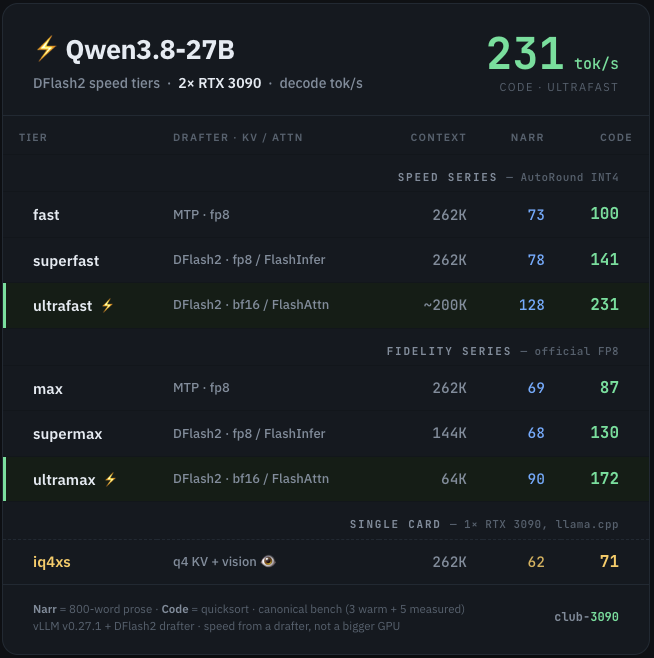Click the tok/s unit label beside 231
Image resolution: width=654 pixels, height=658 pixels.
coord(596,64)
